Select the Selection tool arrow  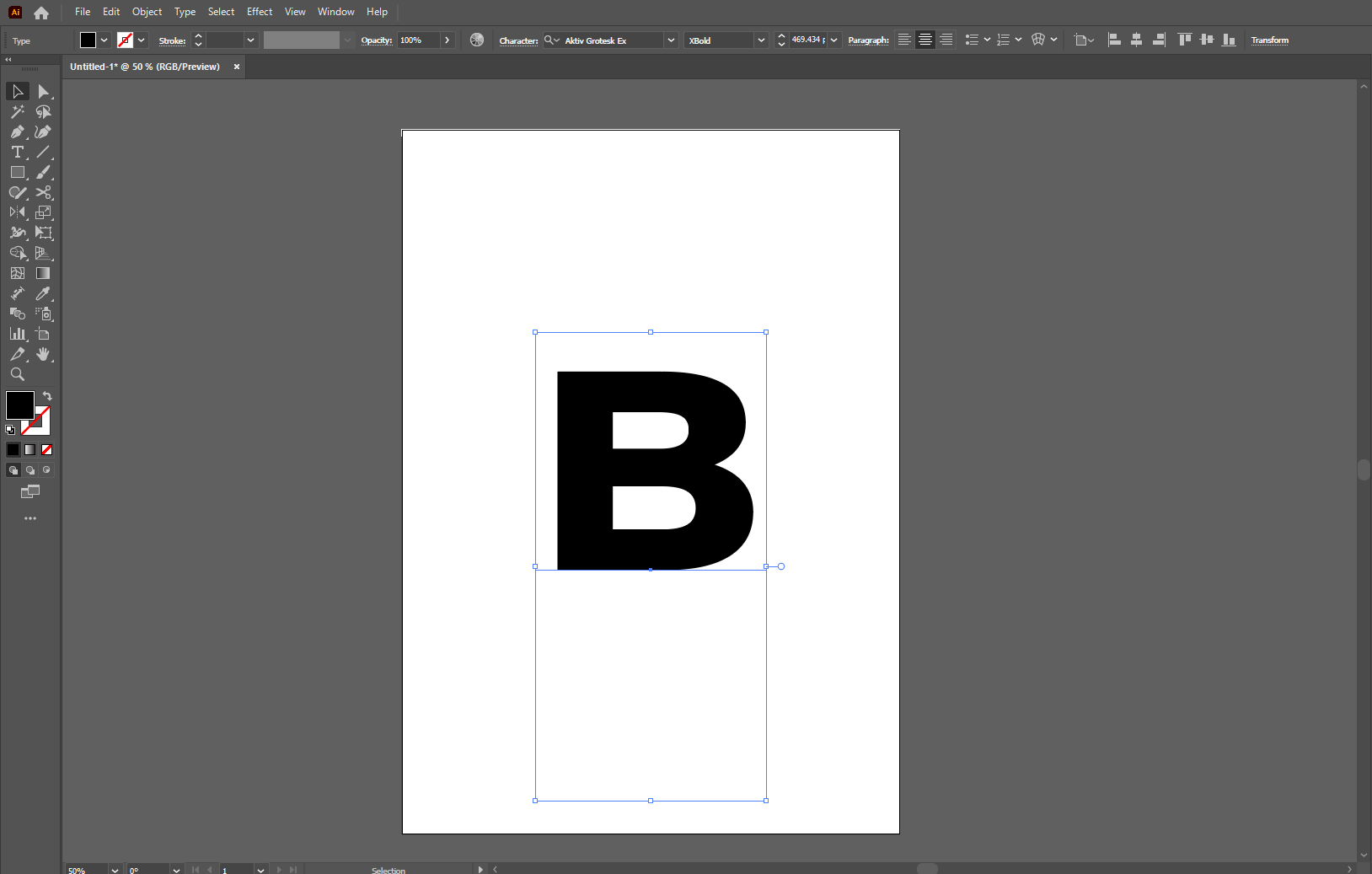[18, 91]
